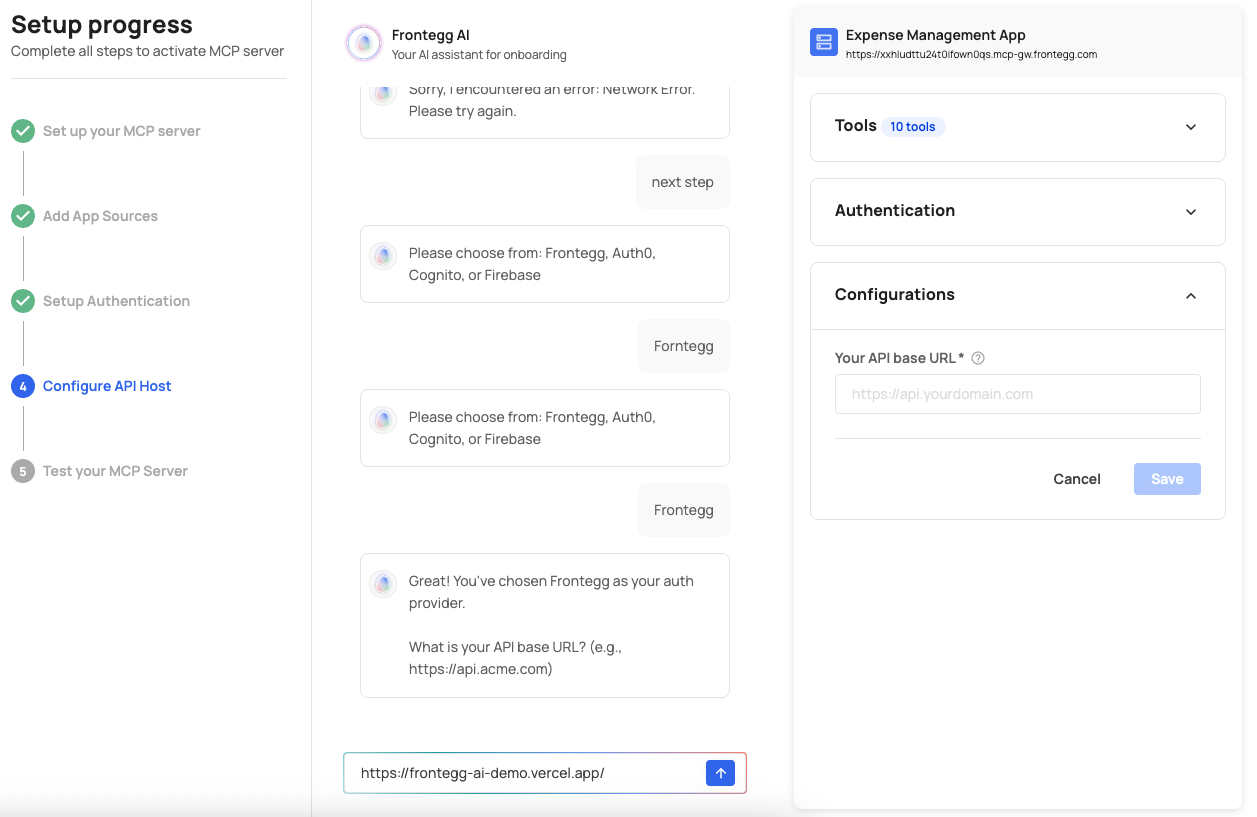Collapse the Configurations section
Screen dimensions: 1257x817
point(1190,295)
